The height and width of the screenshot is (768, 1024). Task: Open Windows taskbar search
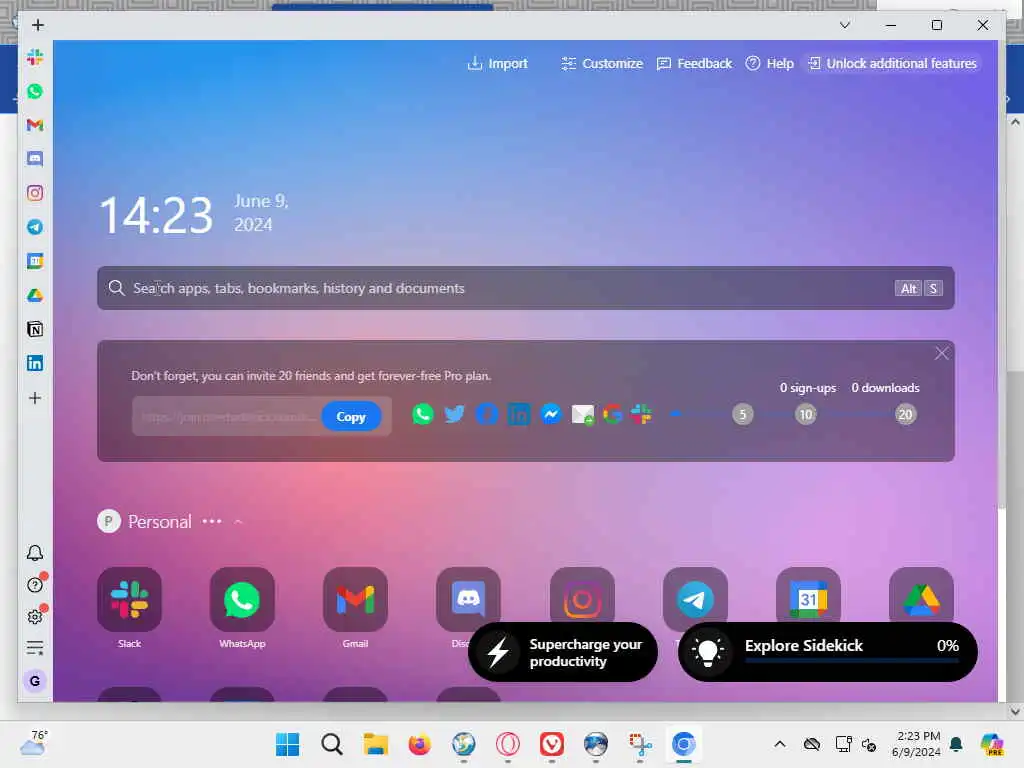coord(332,744)
